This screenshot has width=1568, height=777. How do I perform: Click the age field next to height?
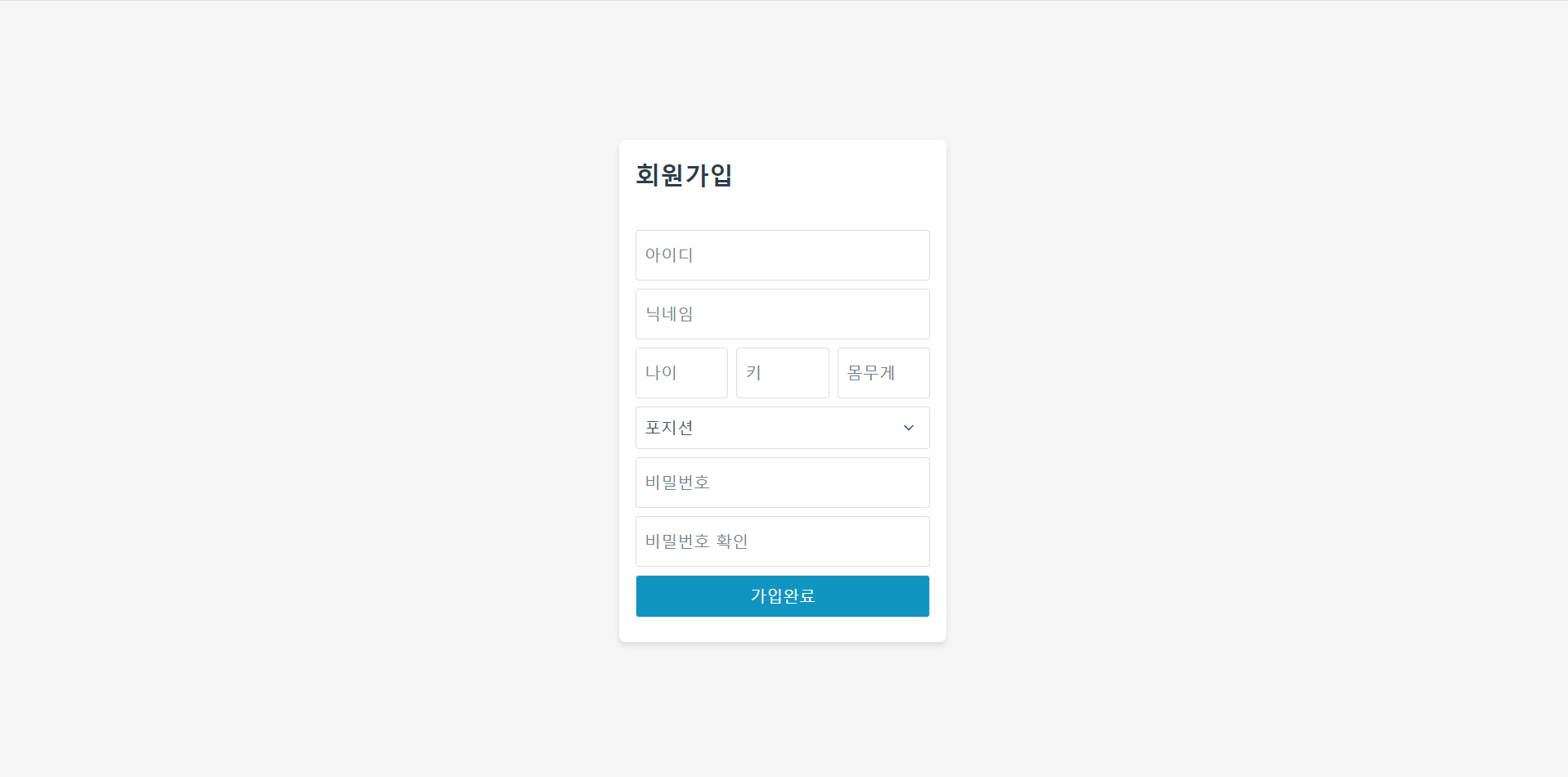[681, 373]
